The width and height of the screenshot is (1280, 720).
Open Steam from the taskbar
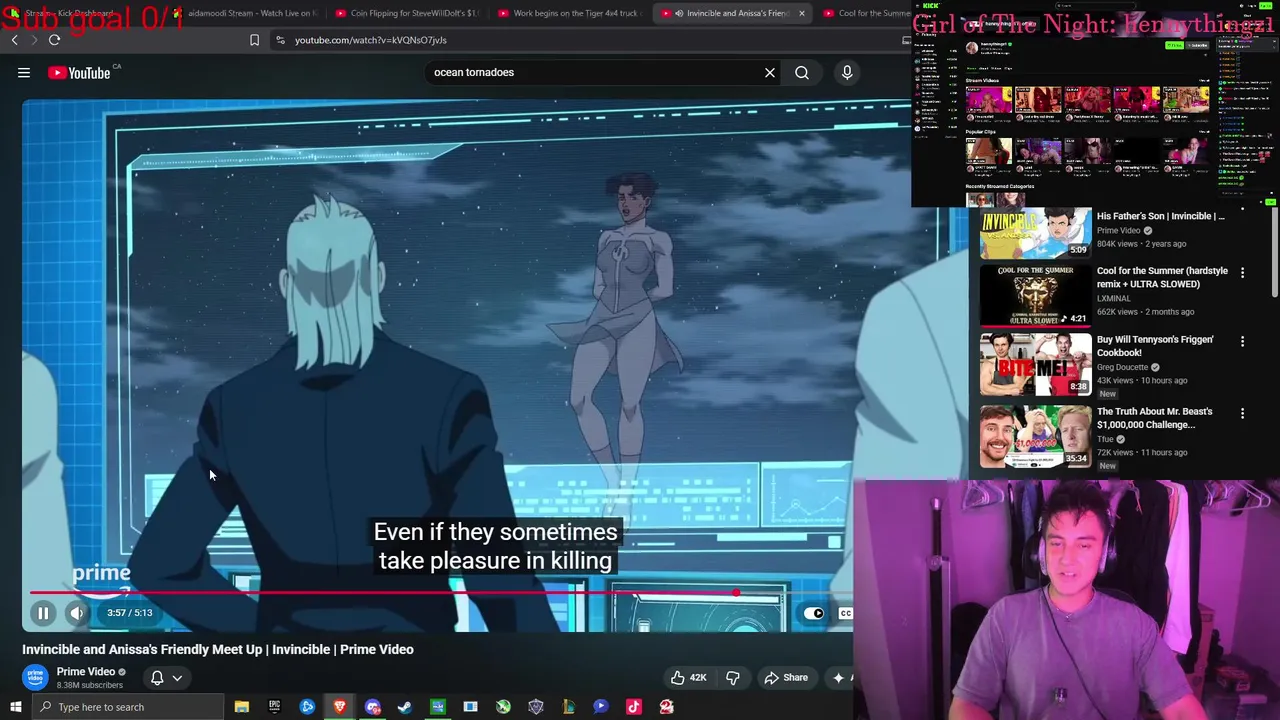(x=405, y=707)
